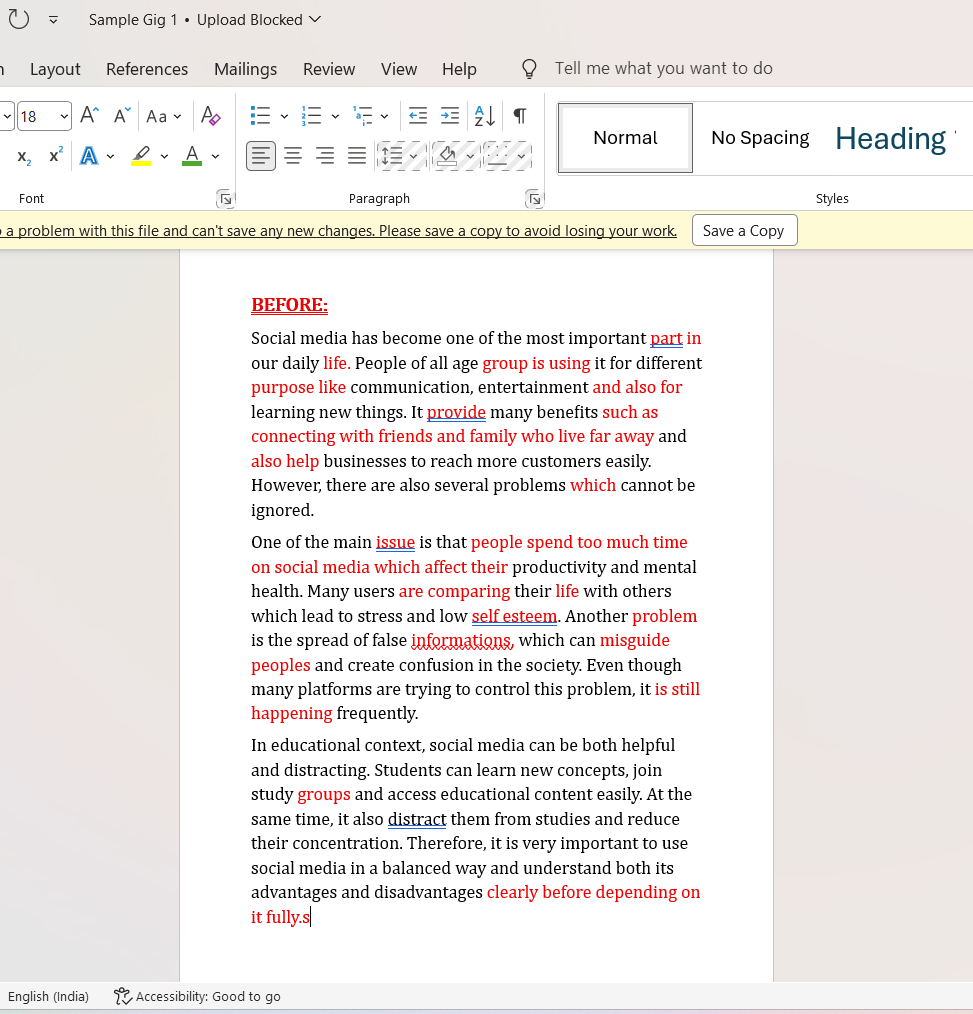The width and height of the screenshot is (973, 1014).
Task: Toggle center alignment
Action: [293, 156]
